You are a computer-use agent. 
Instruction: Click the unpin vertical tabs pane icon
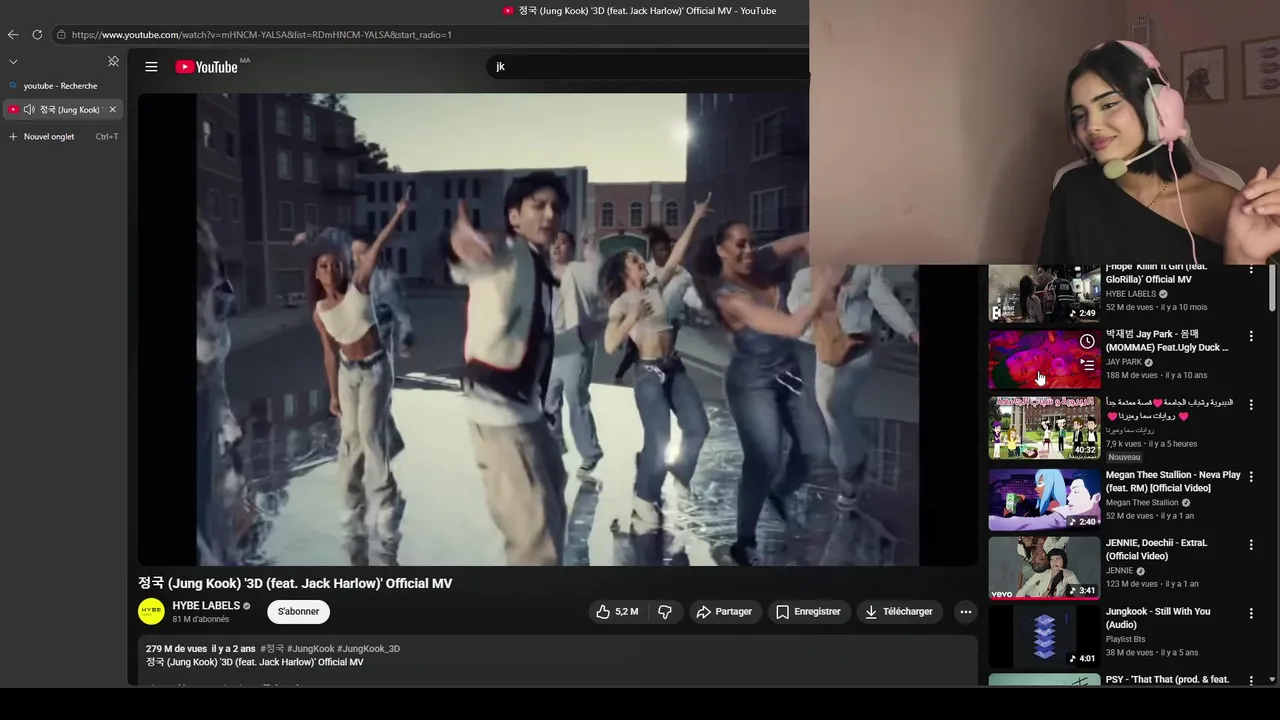point(113,61)
